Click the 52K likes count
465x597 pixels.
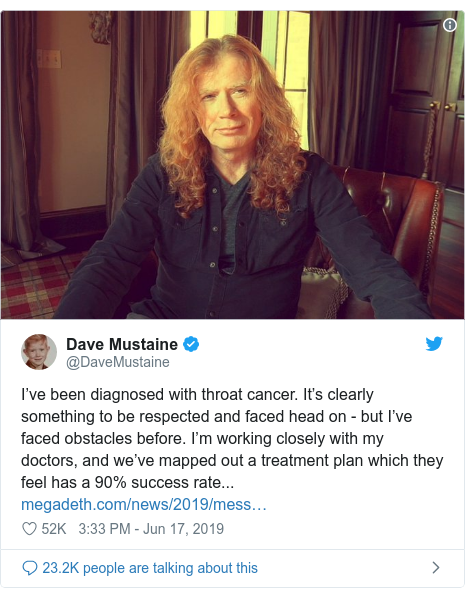tap(54, 529)
